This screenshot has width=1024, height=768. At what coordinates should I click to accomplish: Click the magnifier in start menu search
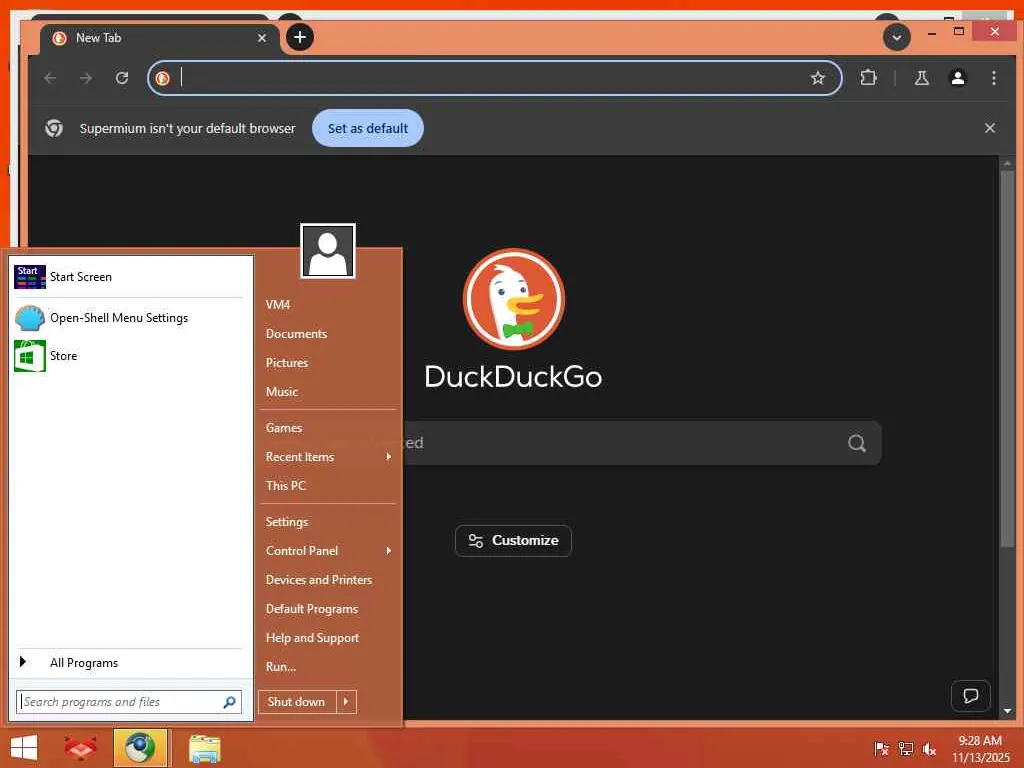point(229,702)
